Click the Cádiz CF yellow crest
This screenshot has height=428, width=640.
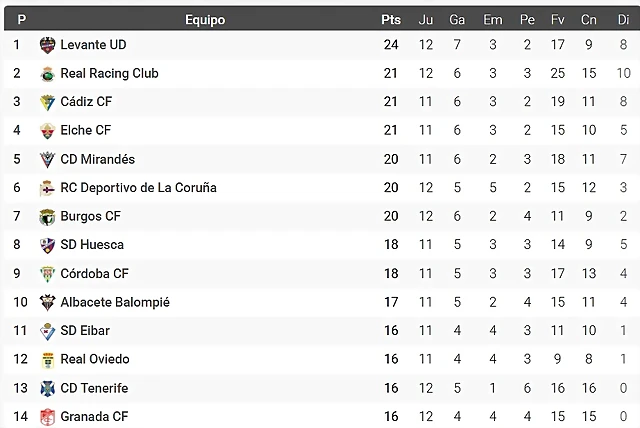click(47, 102)
